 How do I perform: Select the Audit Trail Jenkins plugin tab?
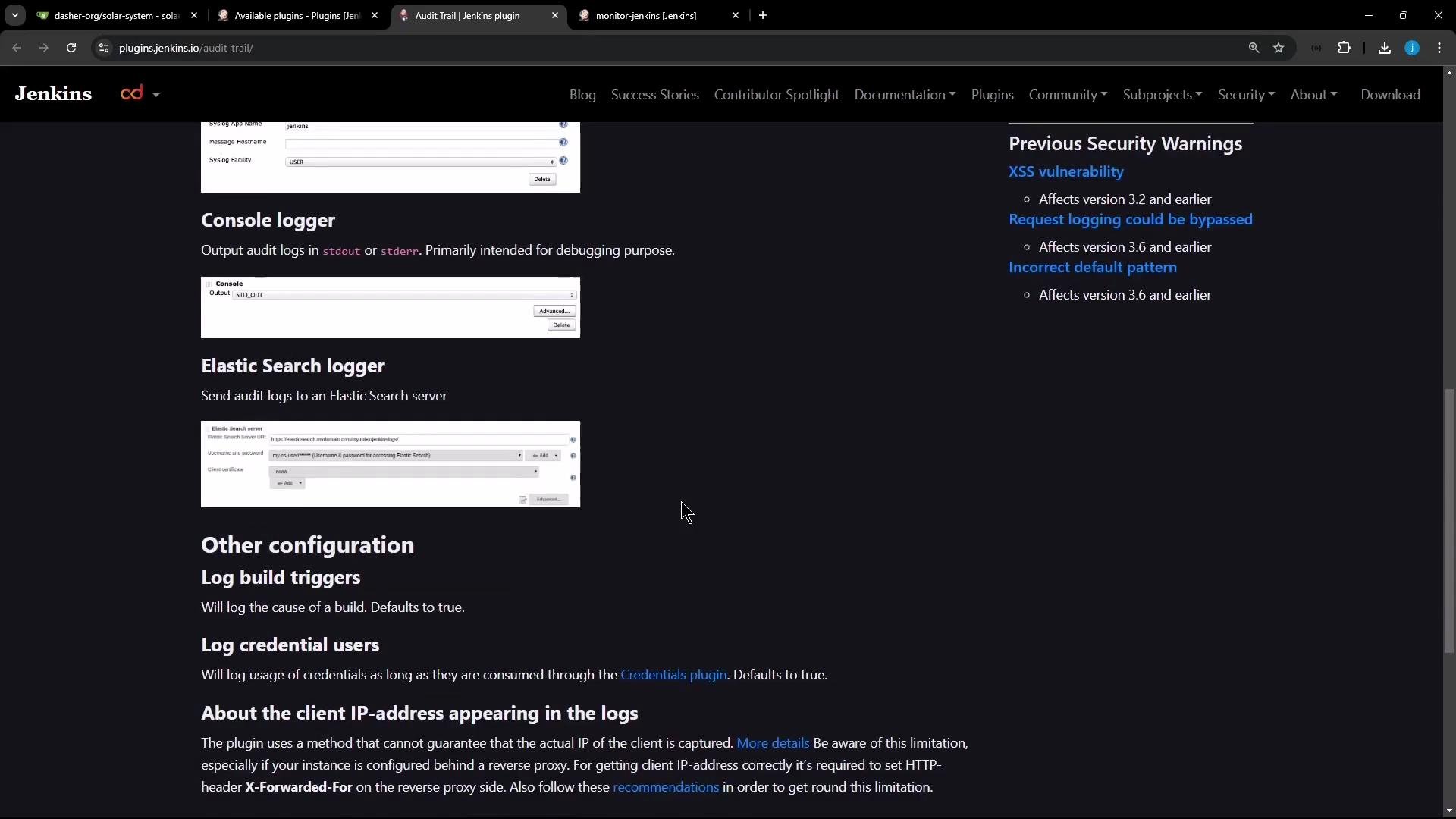(x=478, y=15)
